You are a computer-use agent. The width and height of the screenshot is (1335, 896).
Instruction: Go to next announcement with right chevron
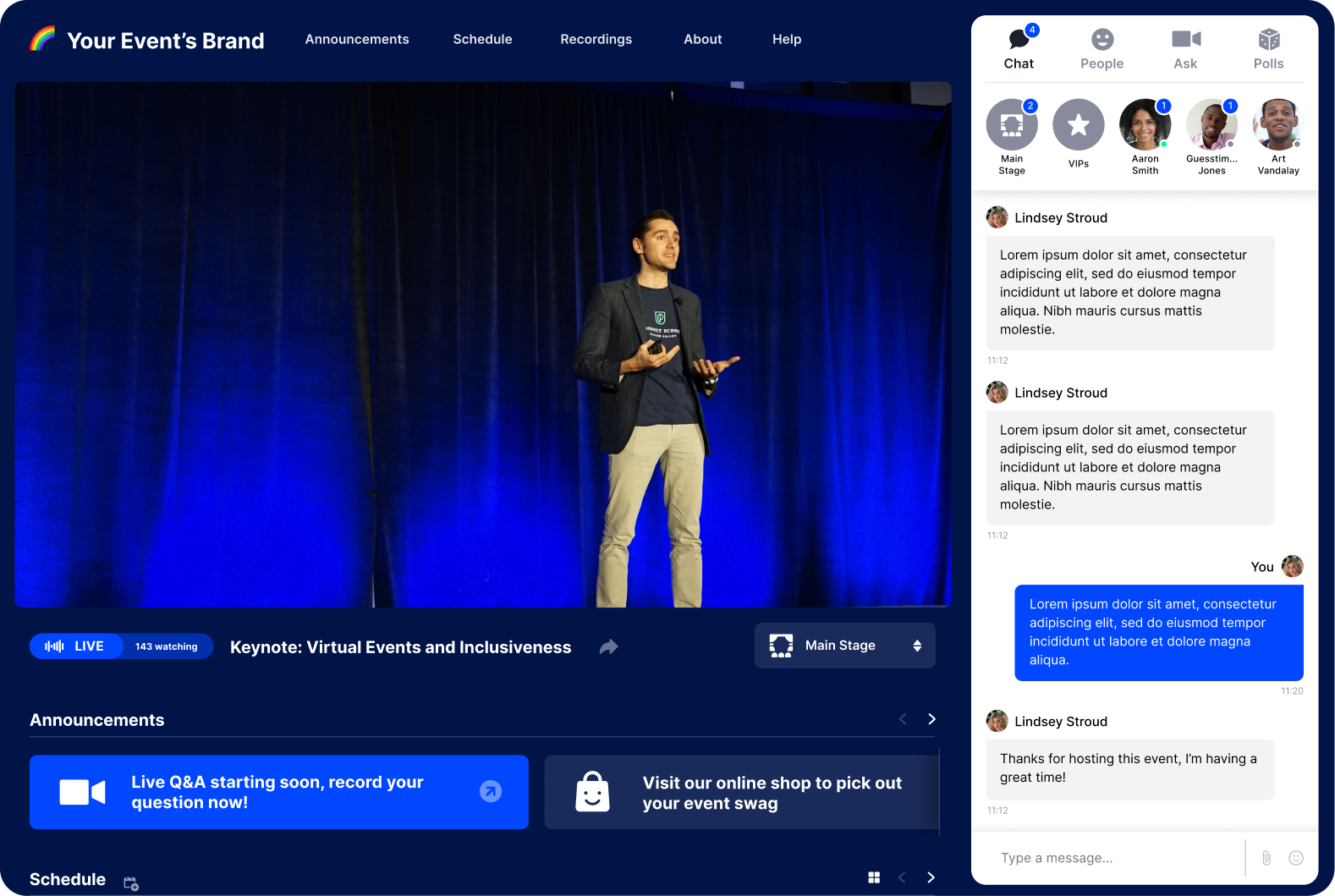pyautogui.click(x=931, y=719)
